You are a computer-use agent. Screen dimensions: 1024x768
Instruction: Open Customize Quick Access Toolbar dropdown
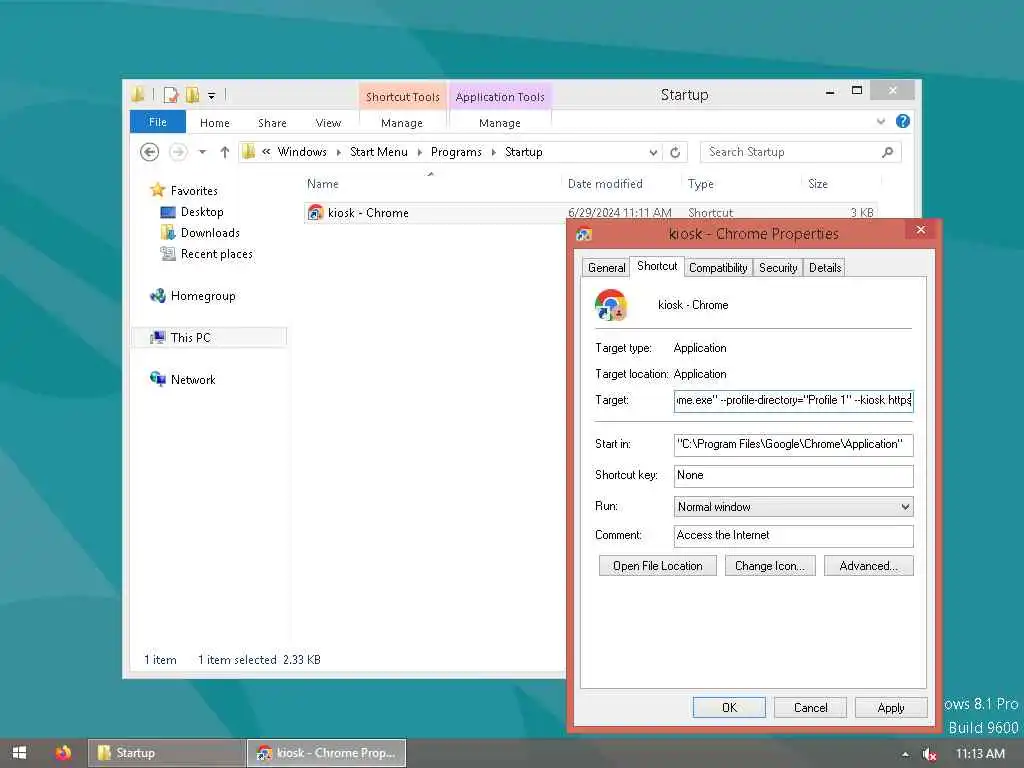[x=212, y=95]
